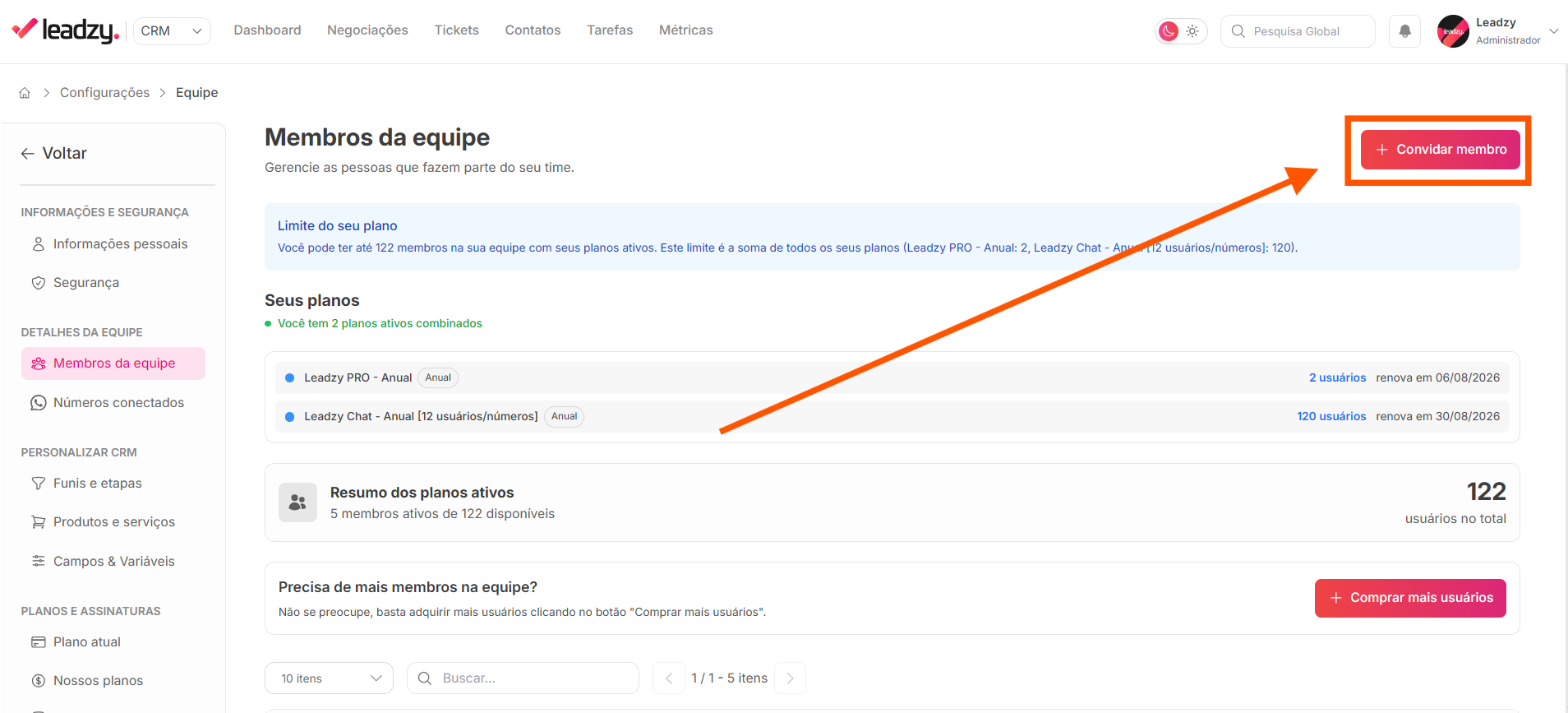The image size is (1568, 713).
Task: Click the Equipe breadcrumb
Action: click(197, 93)
